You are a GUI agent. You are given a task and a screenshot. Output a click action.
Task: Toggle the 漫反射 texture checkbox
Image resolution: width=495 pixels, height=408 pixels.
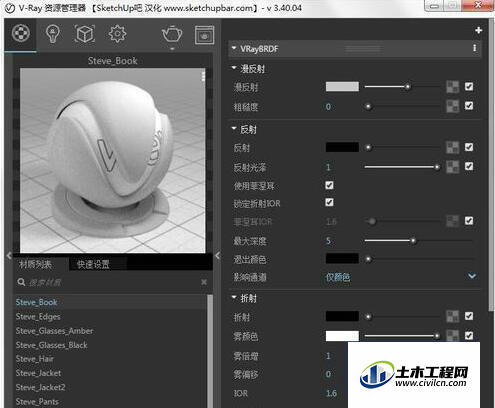click(469, 87)
